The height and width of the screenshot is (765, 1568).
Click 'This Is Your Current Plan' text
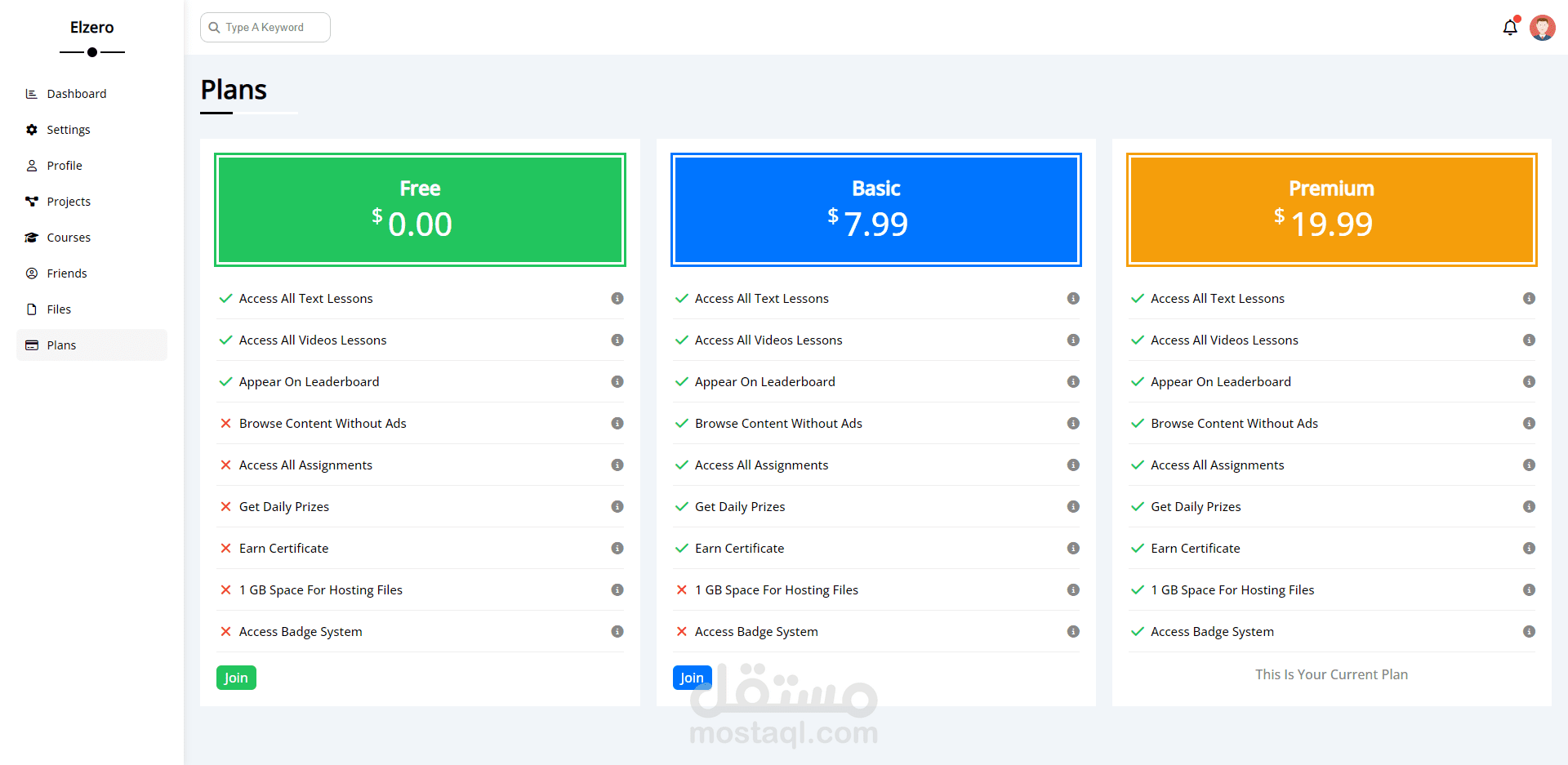[x=1332, y=674]
